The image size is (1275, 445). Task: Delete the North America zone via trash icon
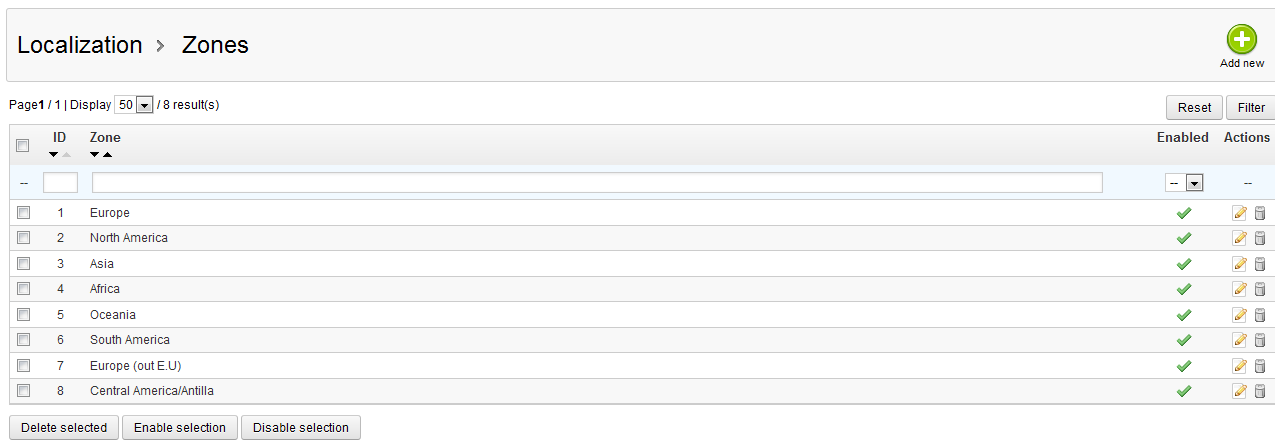tap(1260, 238)
